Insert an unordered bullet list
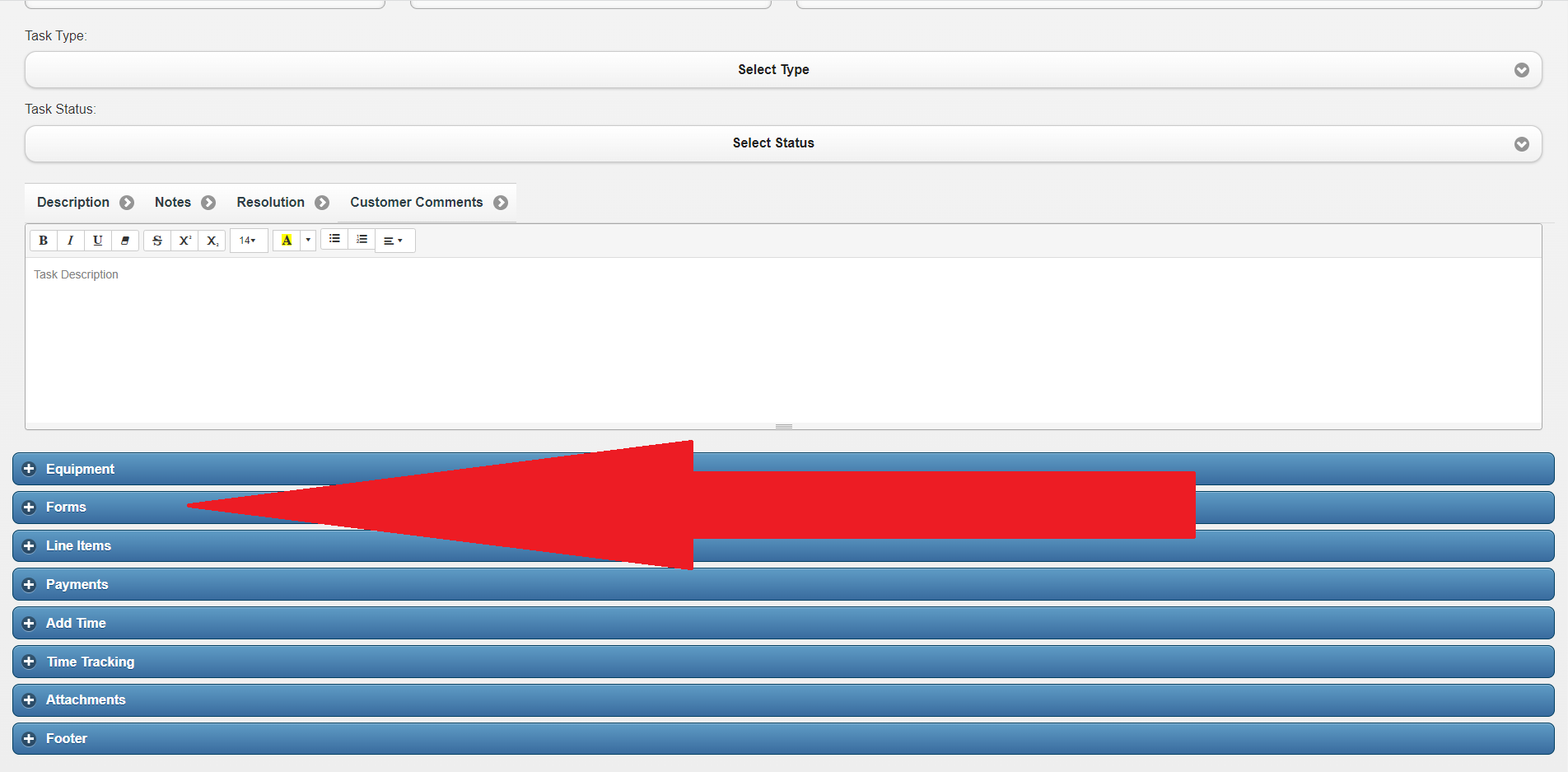Image resolution: width=1568 pixels, height=772 pixels. pos(334,239)
